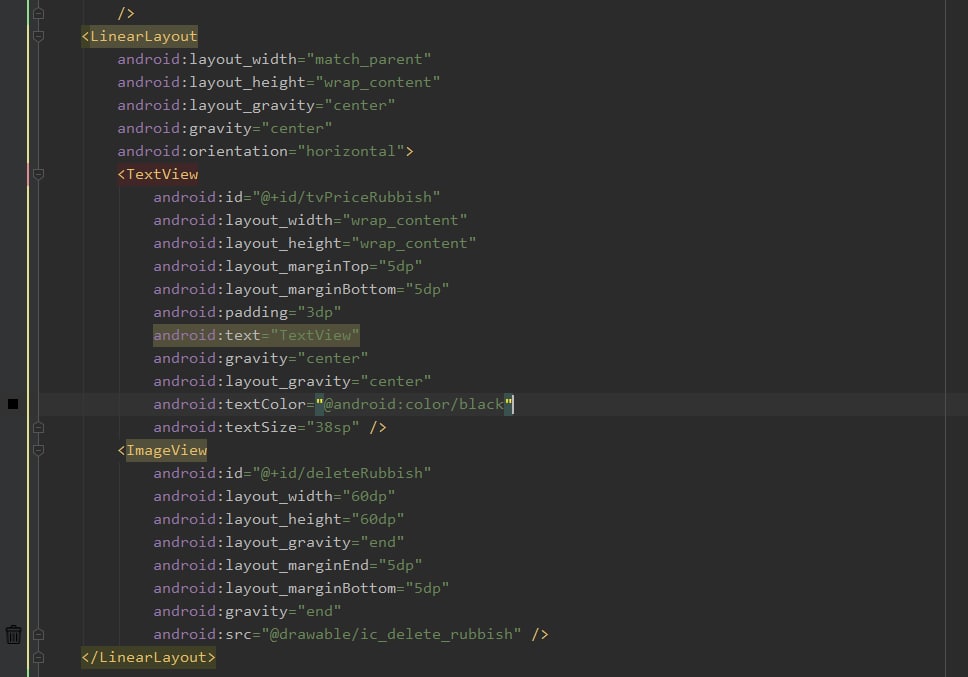The image size is (968, 677).
Task: Click fold marker beside ic_delete_rubbish src line
Action: [38, 634]
